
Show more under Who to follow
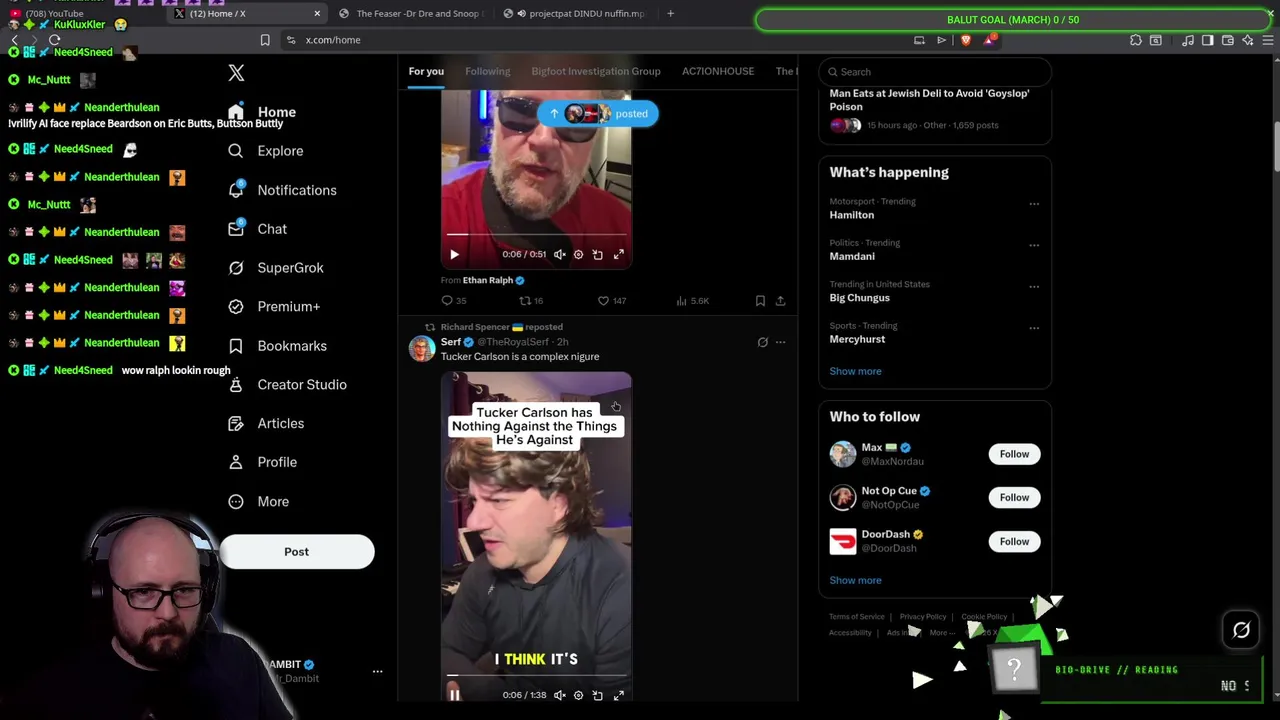[x=855, y=580]
